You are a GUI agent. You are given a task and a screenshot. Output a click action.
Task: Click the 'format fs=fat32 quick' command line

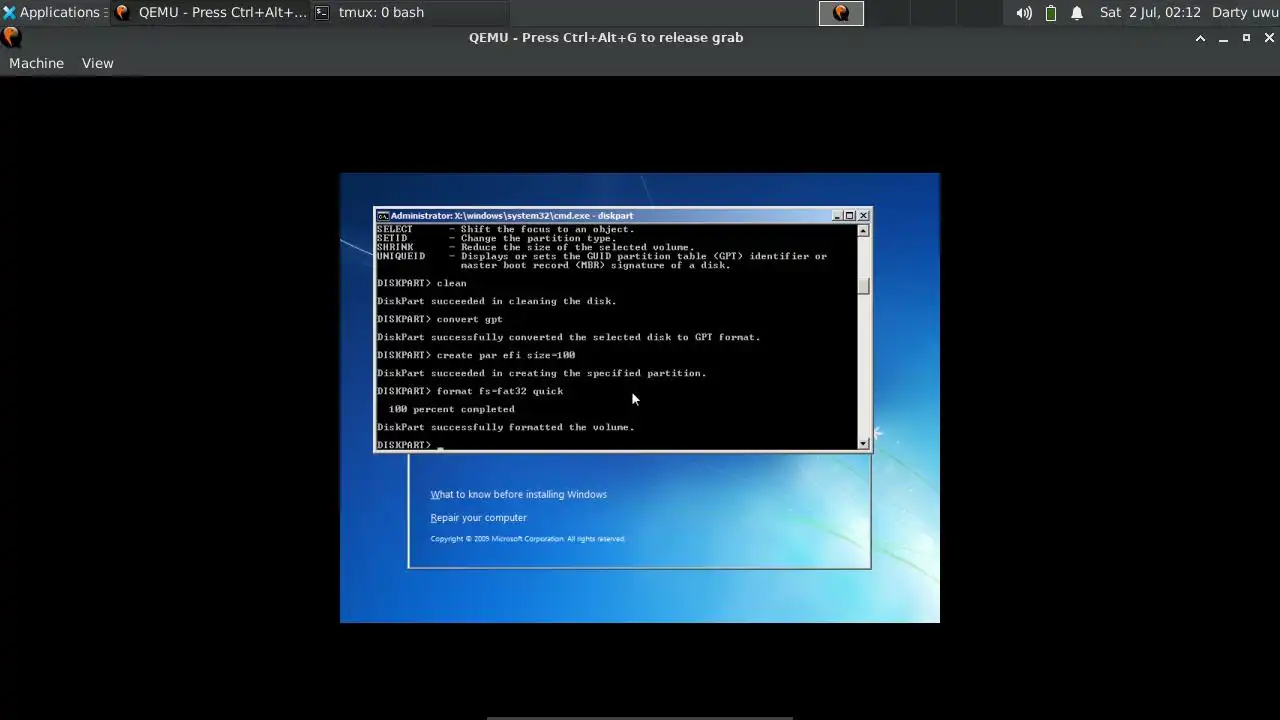(x=470, y=391)
